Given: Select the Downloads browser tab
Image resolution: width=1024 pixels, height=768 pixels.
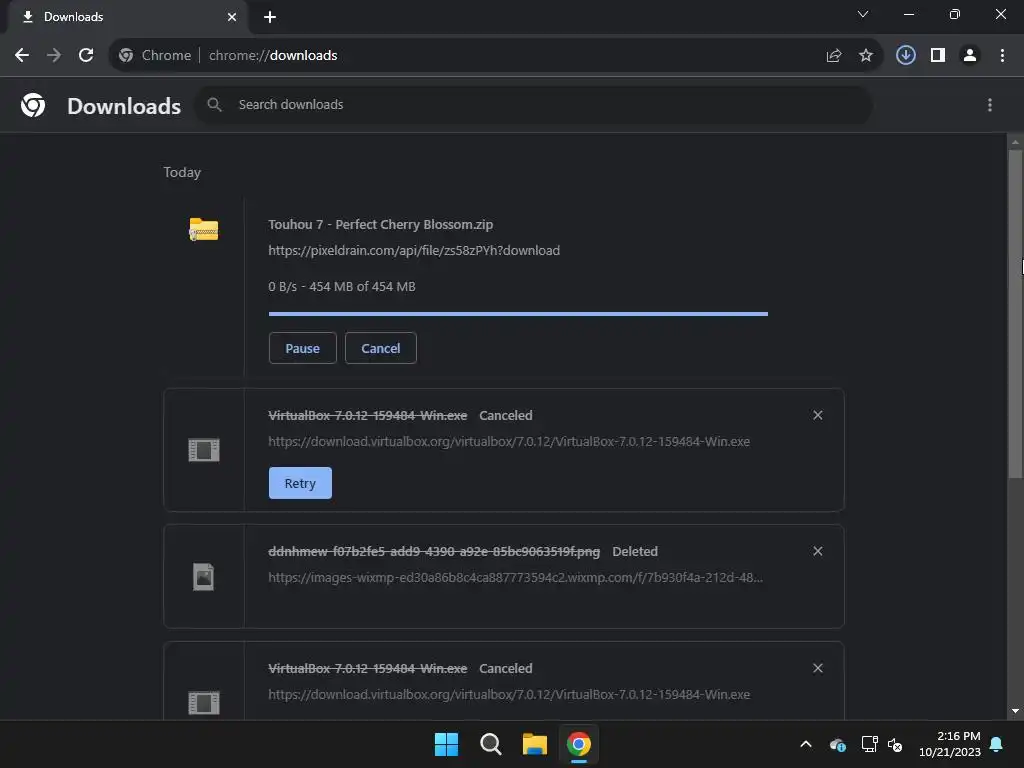Looking at the screenshot, I should pyautogui.click(x=127, y=17).
